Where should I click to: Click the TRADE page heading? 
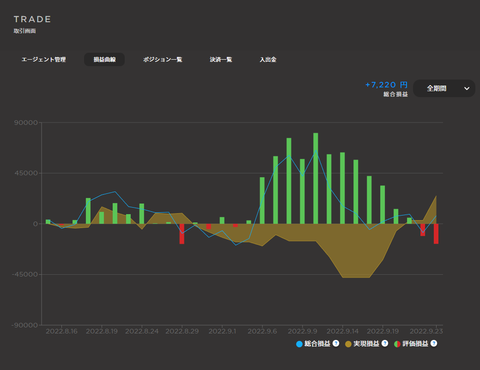pyautogui.click(x=32, y=19)
